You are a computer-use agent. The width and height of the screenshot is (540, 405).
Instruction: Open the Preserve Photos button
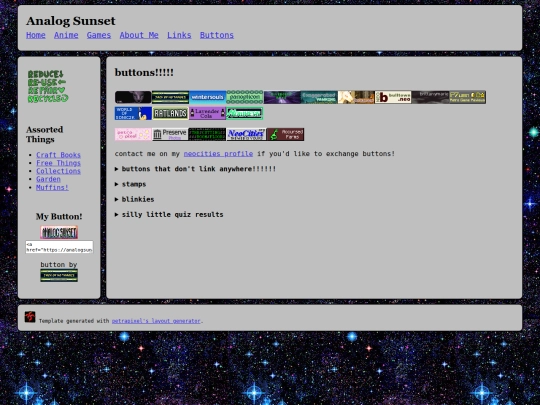coord(170,134)
